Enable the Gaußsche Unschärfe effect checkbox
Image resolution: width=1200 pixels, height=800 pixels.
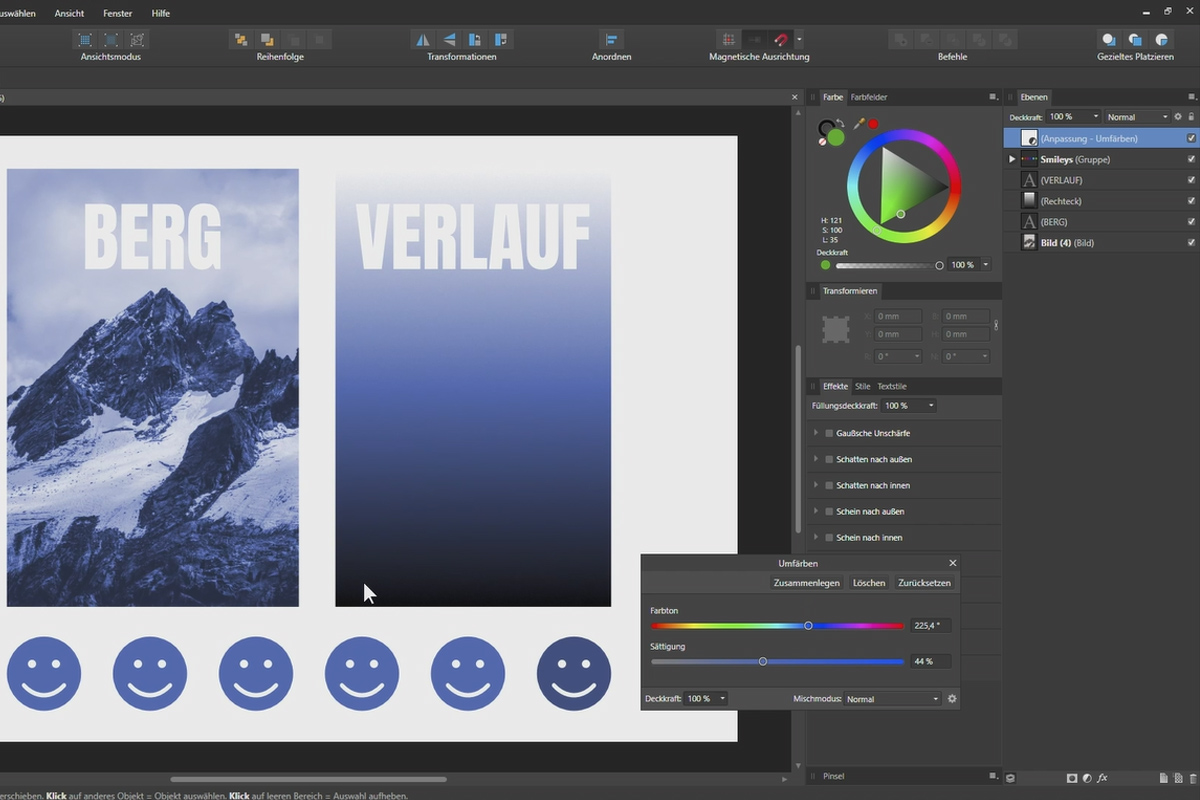830,433
